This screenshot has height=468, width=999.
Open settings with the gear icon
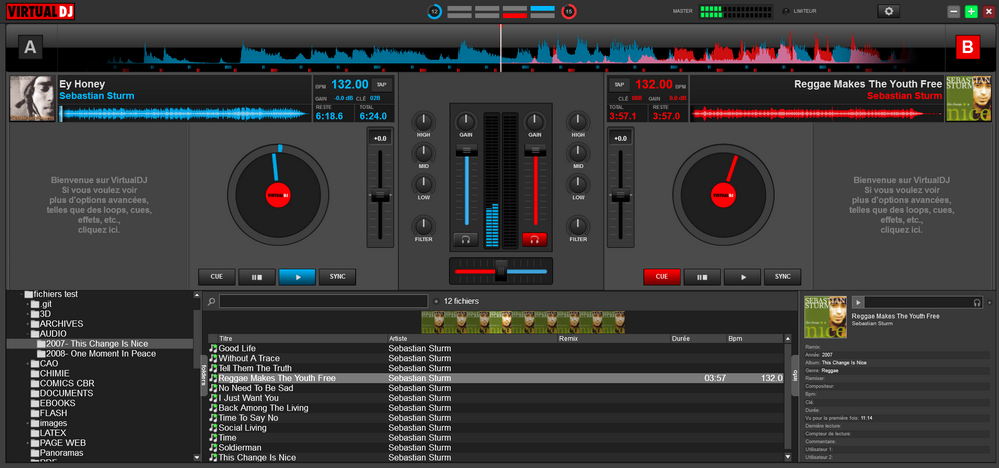click(x=888, y=11)
